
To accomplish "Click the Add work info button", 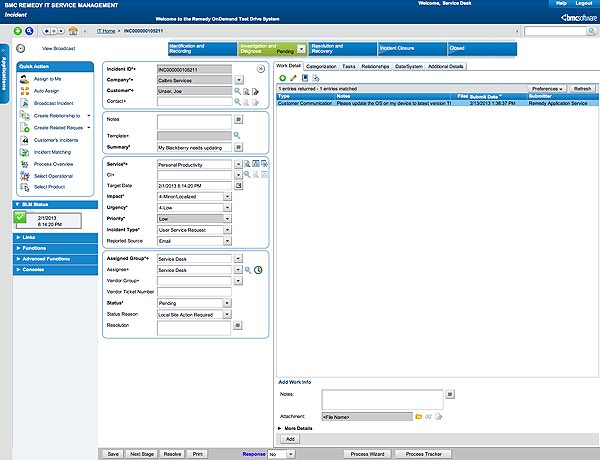I will pos(290,439).
